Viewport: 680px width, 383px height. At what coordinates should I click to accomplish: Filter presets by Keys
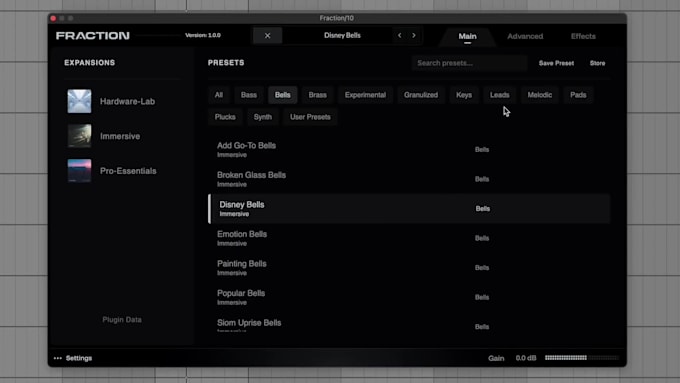tap(464, 95)
